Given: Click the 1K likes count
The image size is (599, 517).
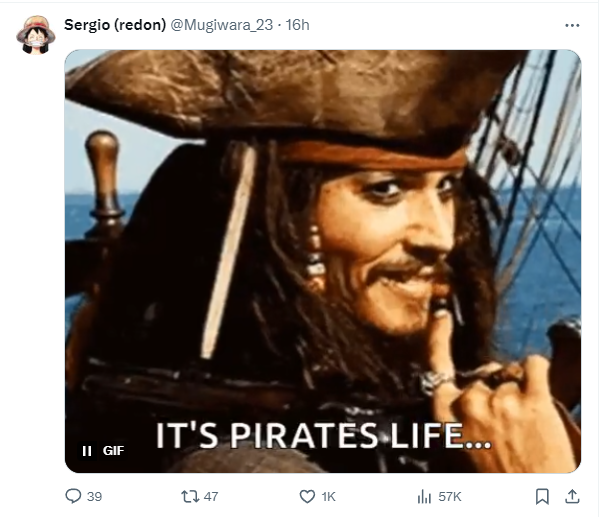Looking at the screenshot, I should coord(329,497).
